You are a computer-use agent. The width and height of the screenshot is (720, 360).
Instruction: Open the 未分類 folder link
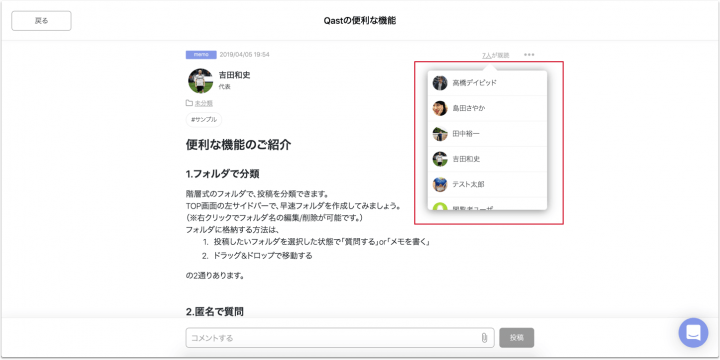pos(203,103)
